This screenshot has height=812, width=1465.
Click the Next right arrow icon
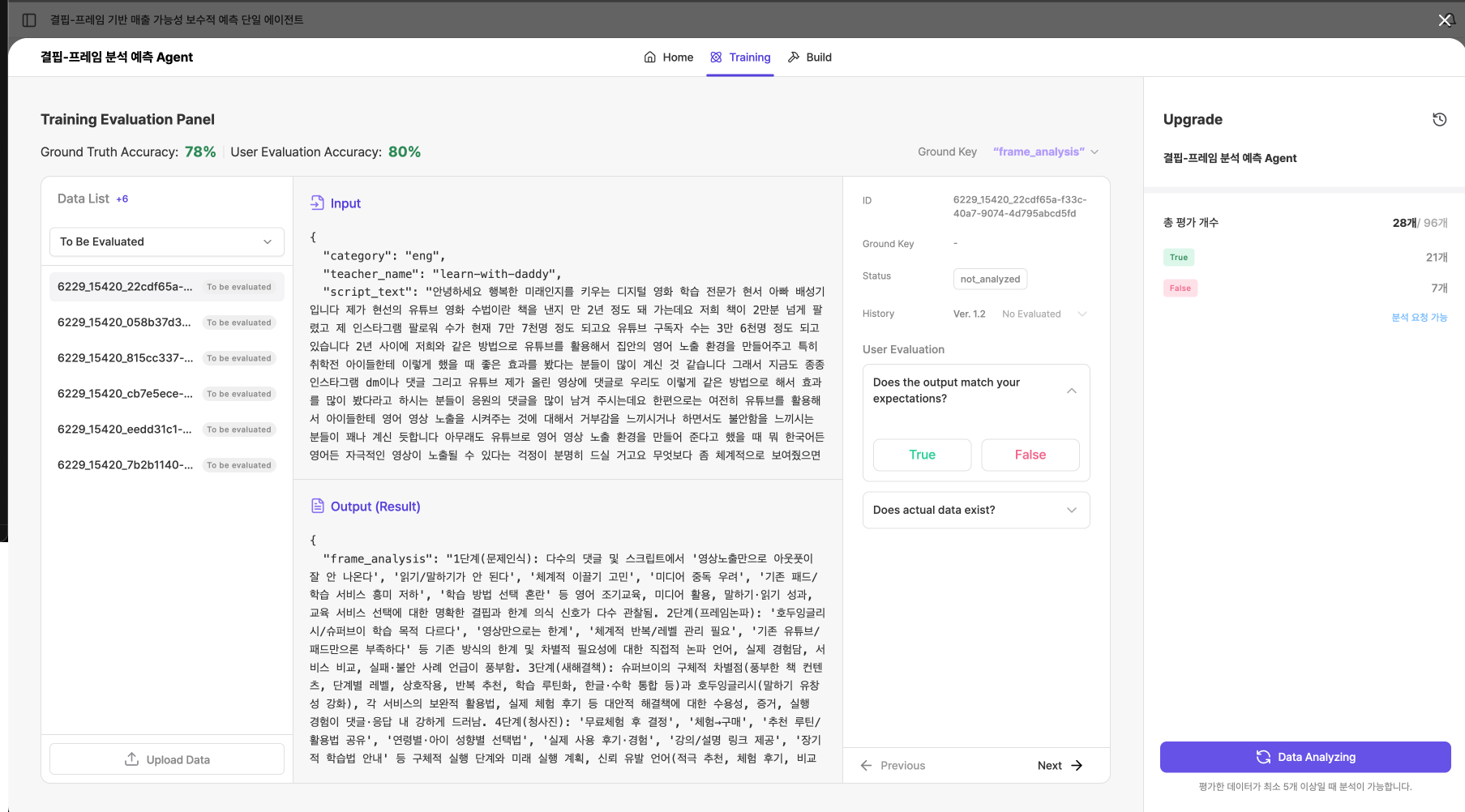click(x=1077, y=765)
